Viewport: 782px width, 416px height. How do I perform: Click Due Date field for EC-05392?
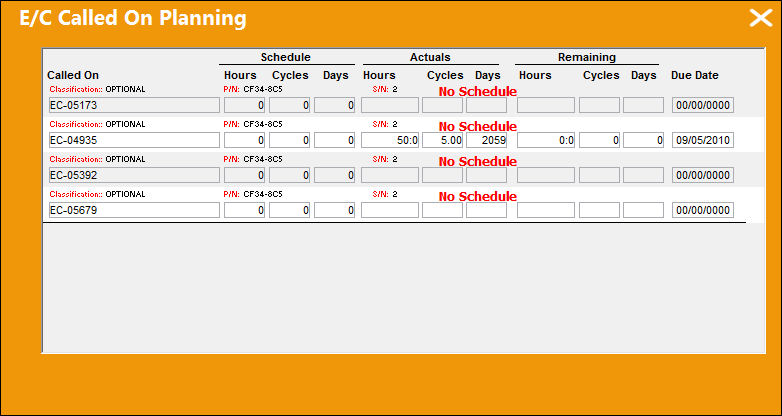703,175
